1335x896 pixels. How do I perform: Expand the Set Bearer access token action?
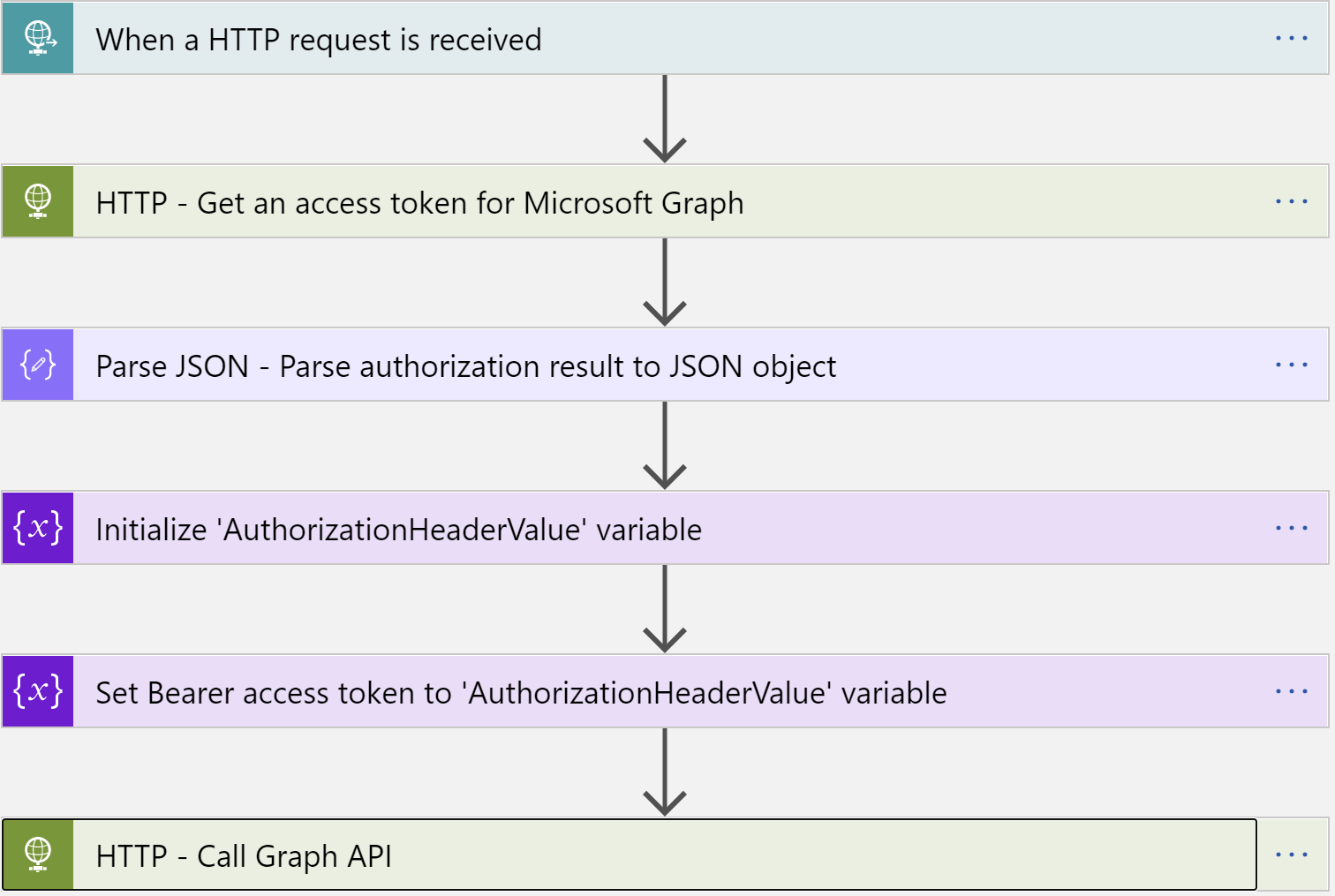tap(521, 693)
